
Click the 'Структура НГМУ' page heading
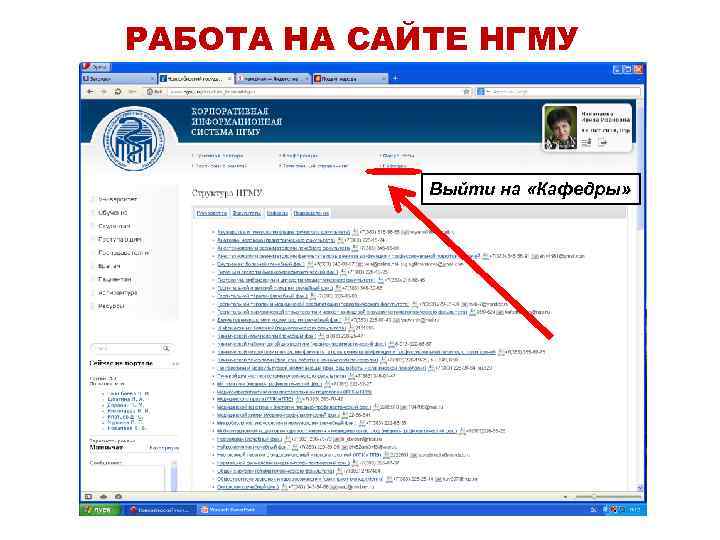pos(227,193)
